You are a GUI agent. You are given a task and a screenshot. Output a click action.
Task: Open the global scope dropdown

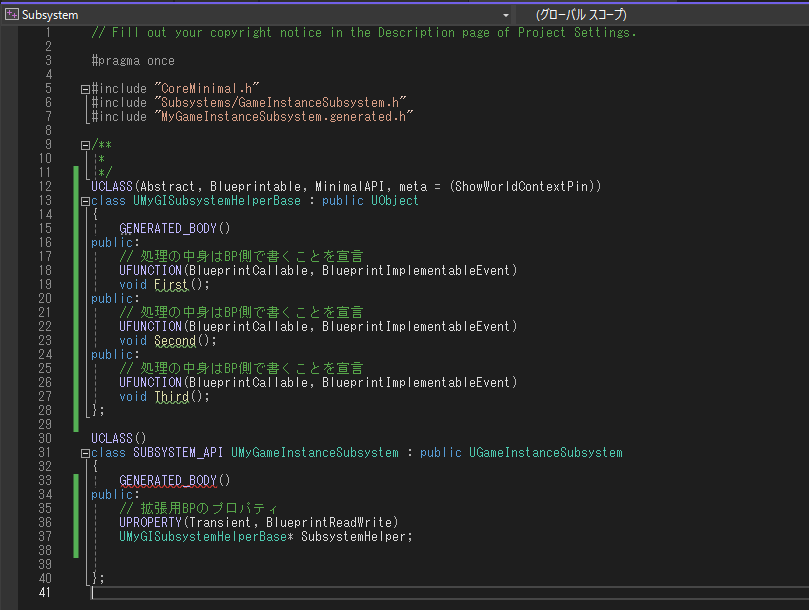(661, 15)
